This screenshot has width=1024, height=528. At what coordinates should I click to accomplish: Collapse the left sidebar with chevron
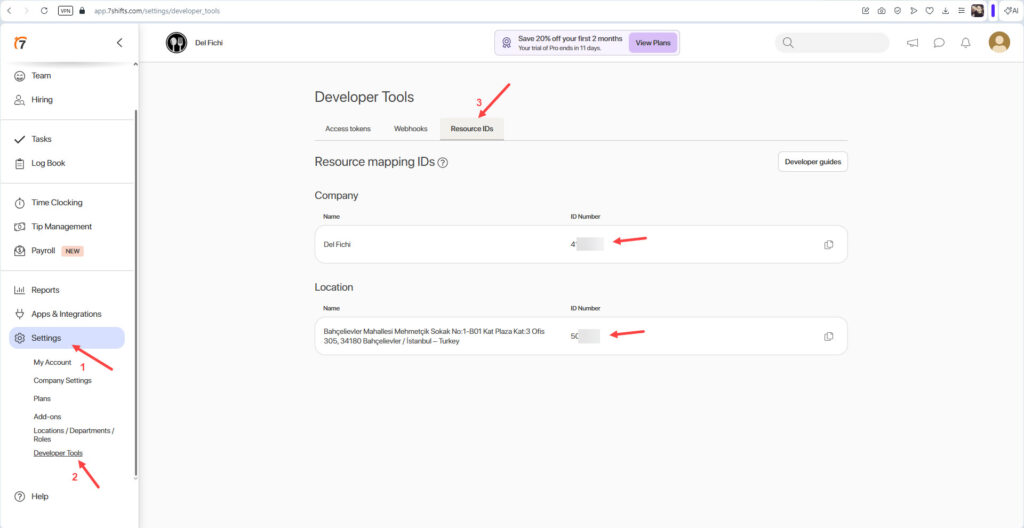120,42
